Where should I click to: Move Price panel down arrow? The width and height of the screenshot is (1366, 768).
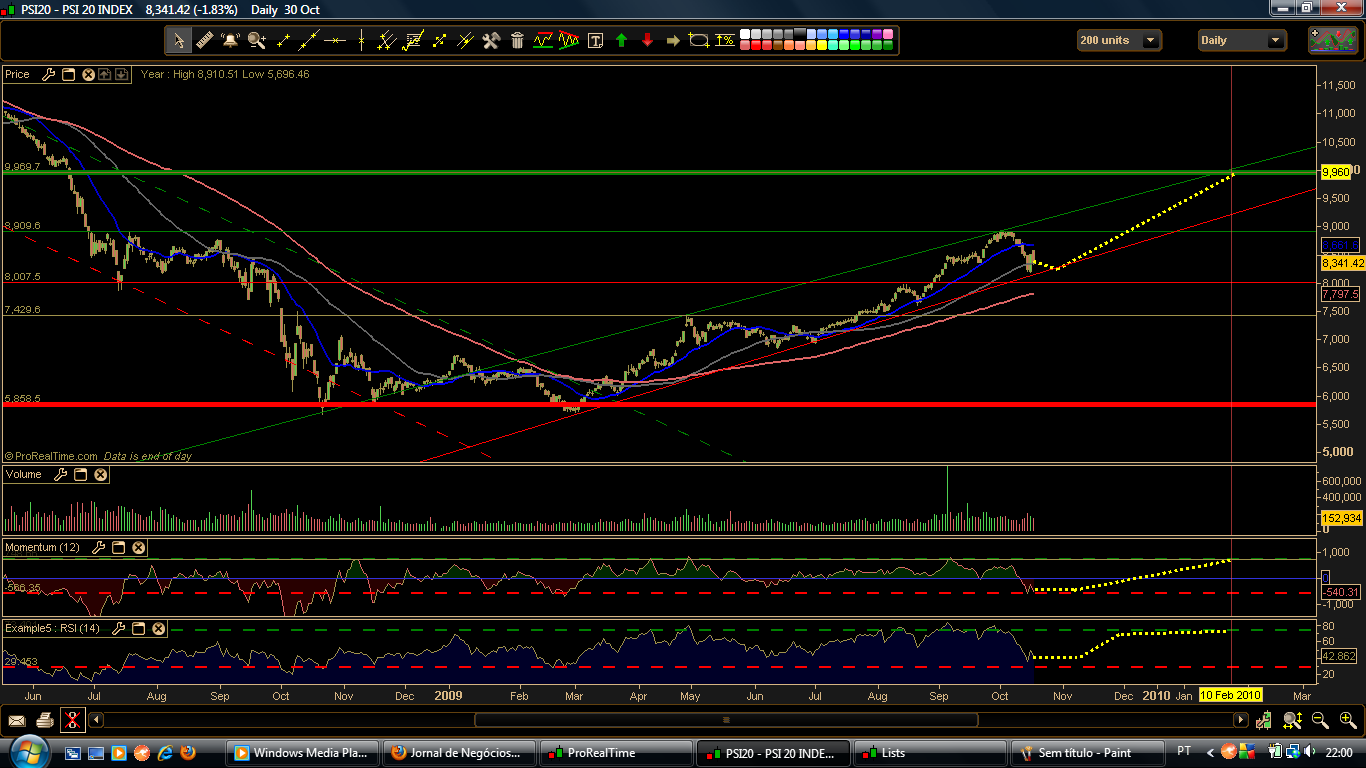click(x=121, y=74)
